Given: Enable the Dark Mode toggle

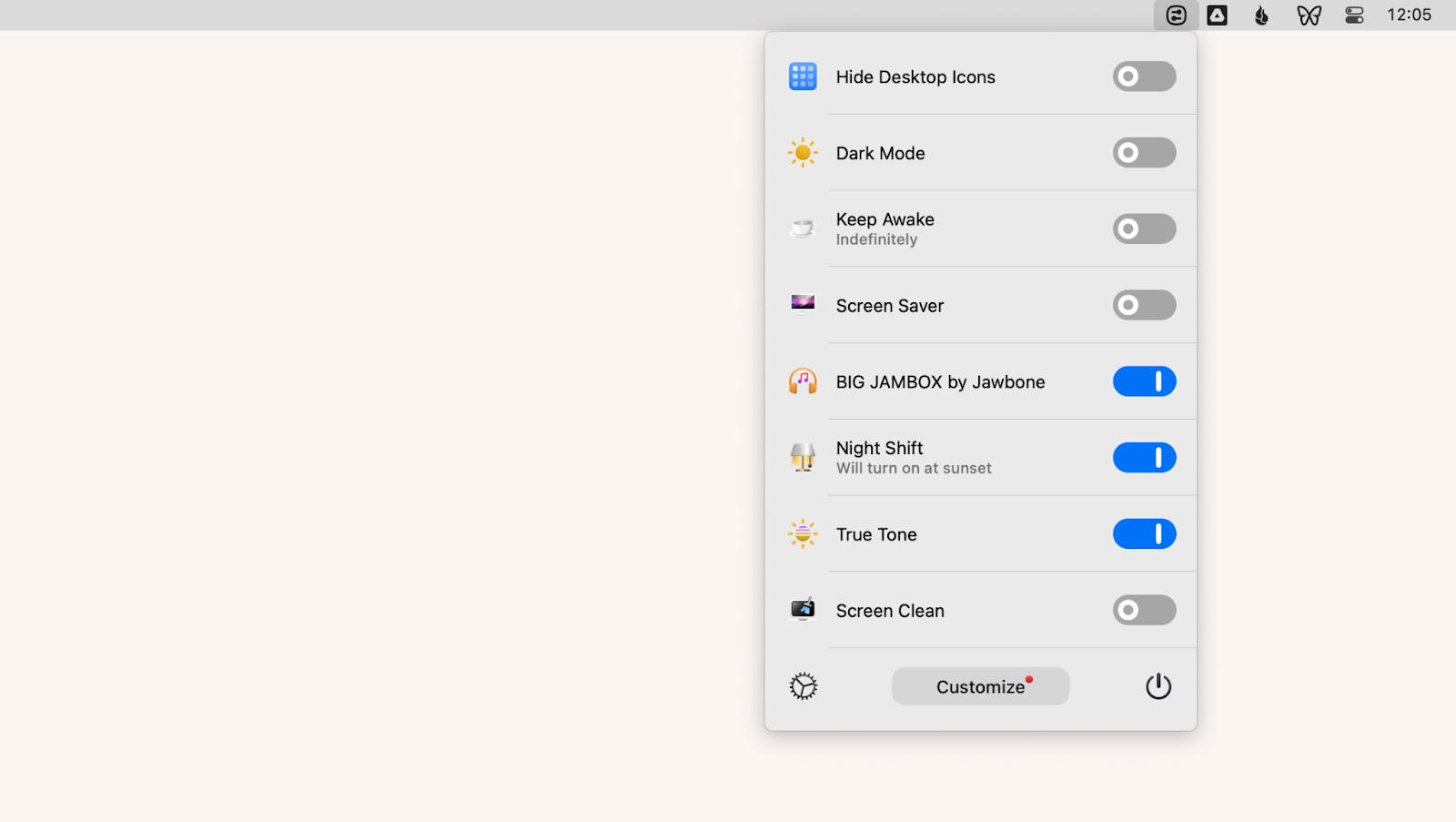Looking at the screenshot, I should tap(1143, 152).
